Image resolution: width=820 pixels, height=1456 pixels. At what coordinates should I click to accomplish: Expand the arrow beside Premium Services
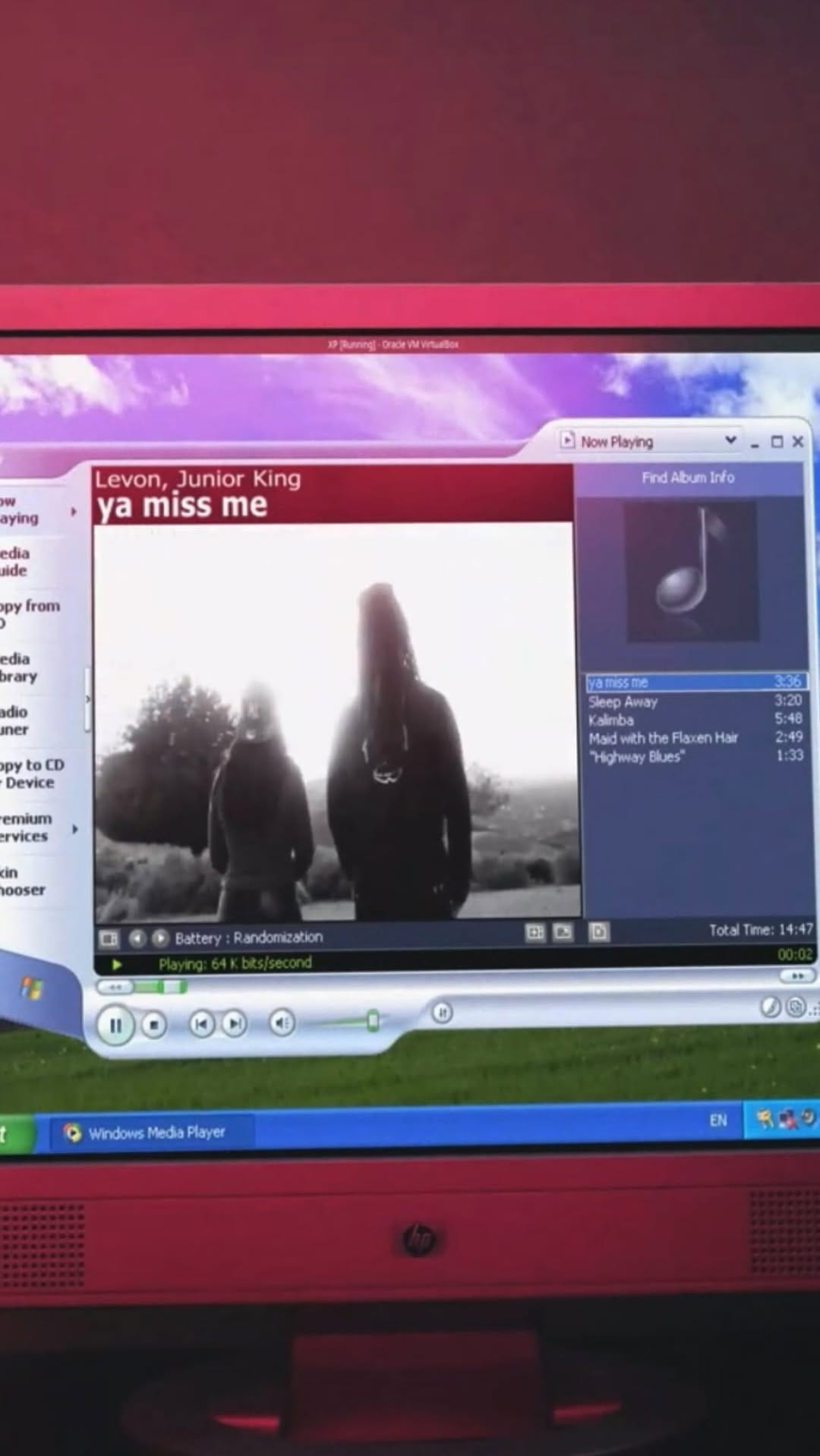pos(74,829)
